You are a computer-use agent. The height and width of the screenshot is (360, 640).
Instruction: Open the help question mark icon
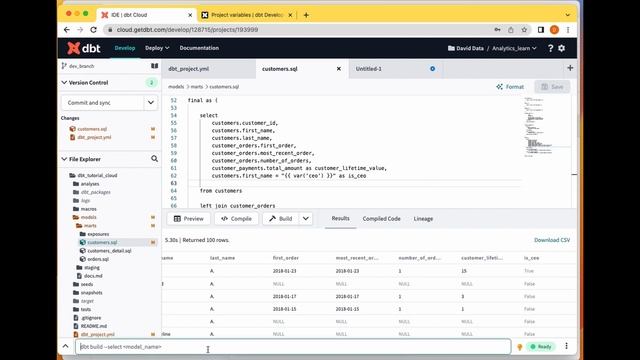coord(550,48)
